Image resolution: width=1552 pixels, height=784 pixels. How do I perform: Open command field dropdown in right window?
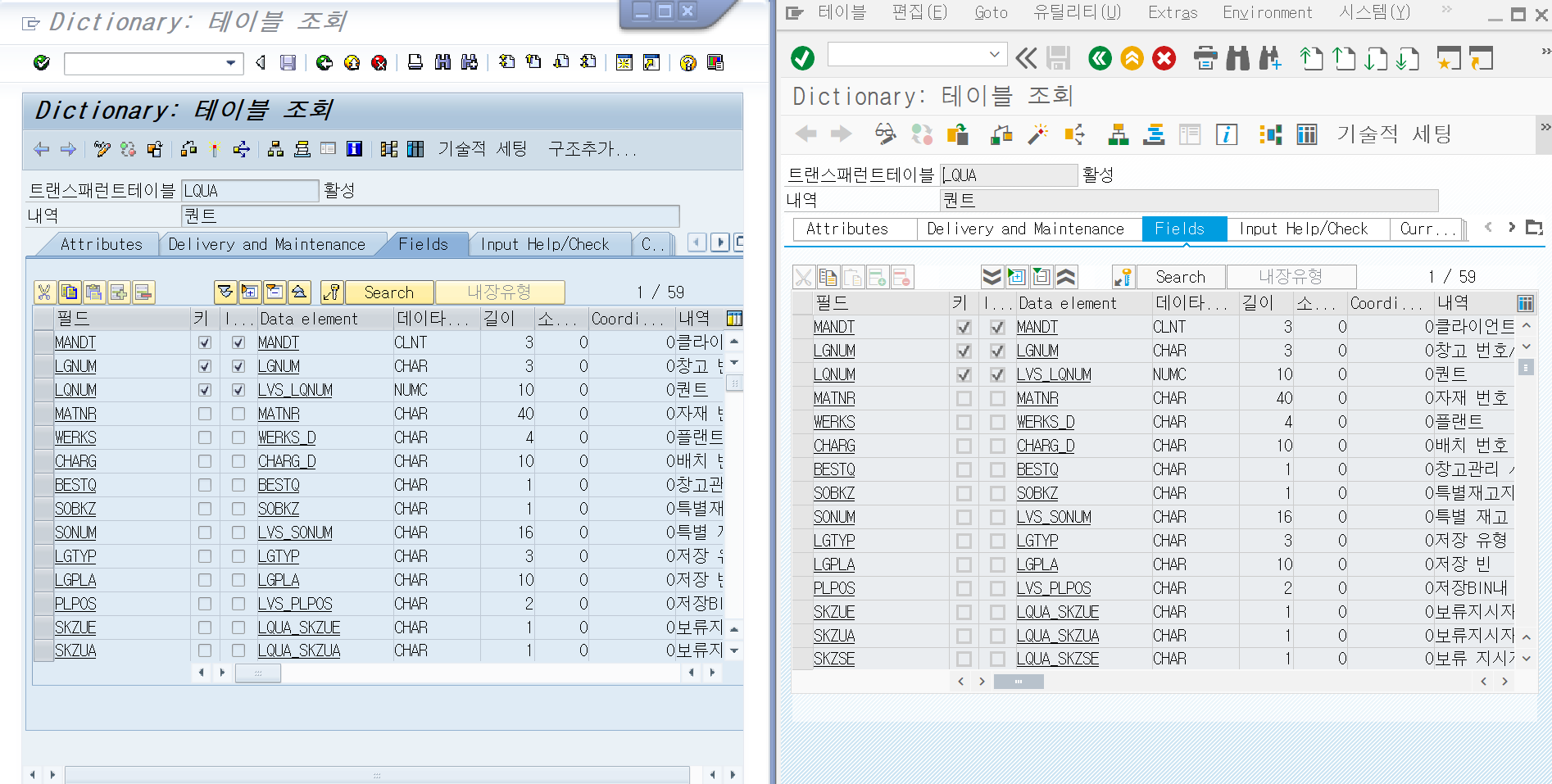[994, 55]
